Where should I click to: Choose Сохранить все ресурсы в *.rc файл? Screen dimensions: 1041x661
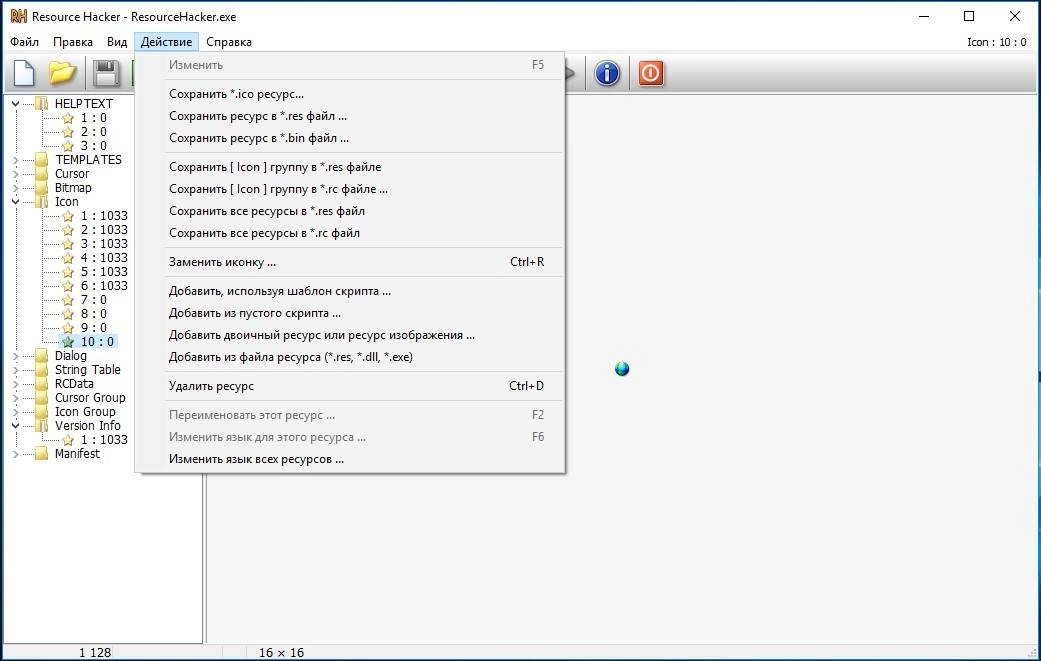pos(350,233)
